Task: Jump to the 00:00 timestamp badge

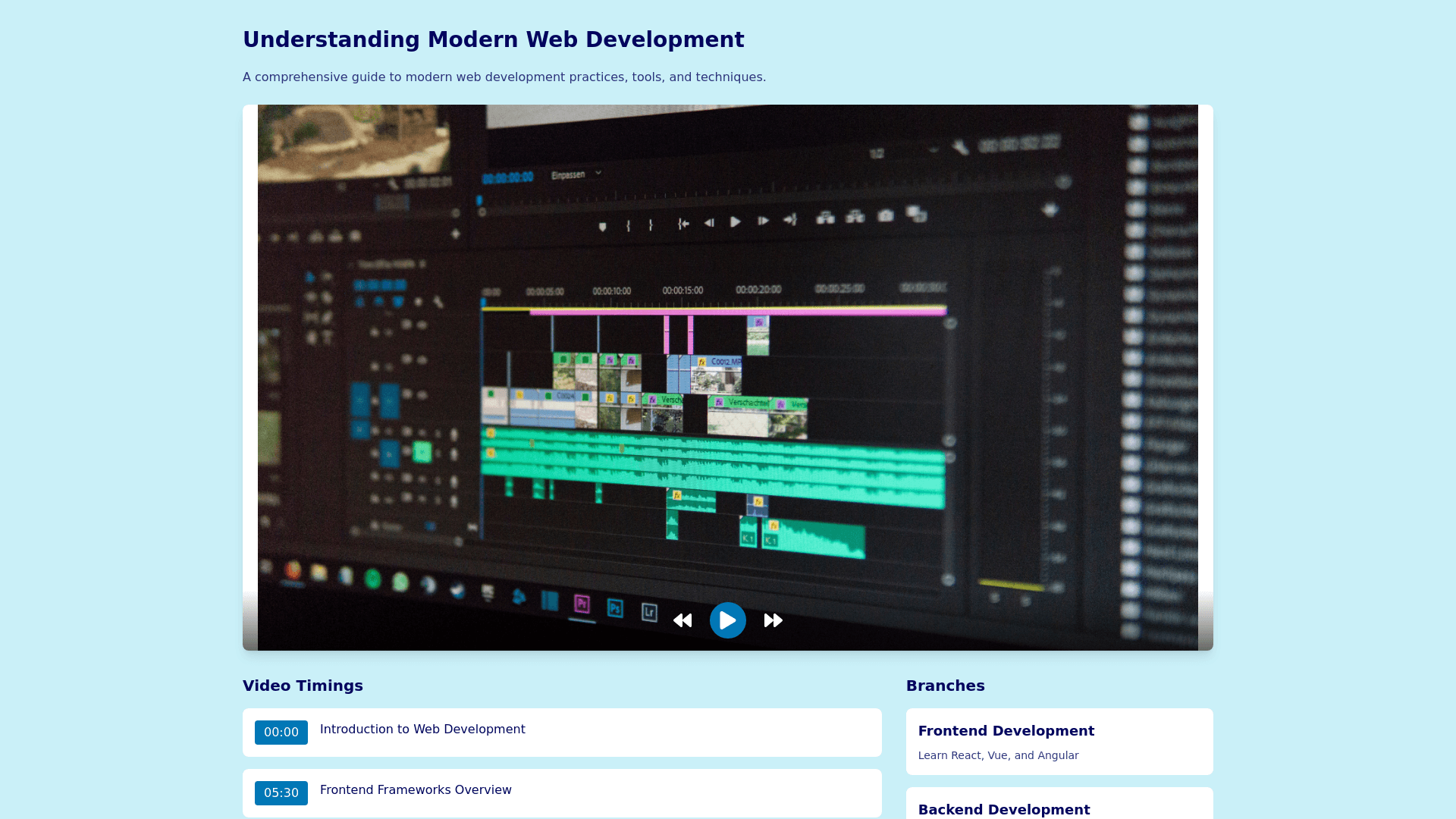Action: coord(281,732)
